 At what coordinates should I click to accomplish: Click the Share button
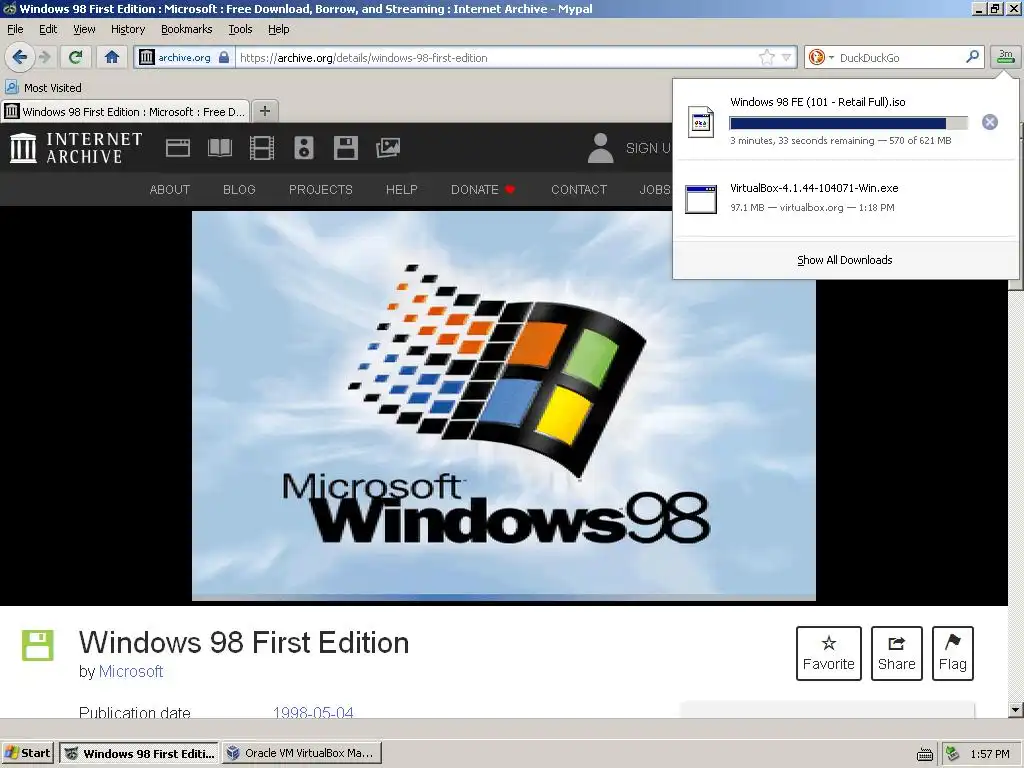point(897,653)
